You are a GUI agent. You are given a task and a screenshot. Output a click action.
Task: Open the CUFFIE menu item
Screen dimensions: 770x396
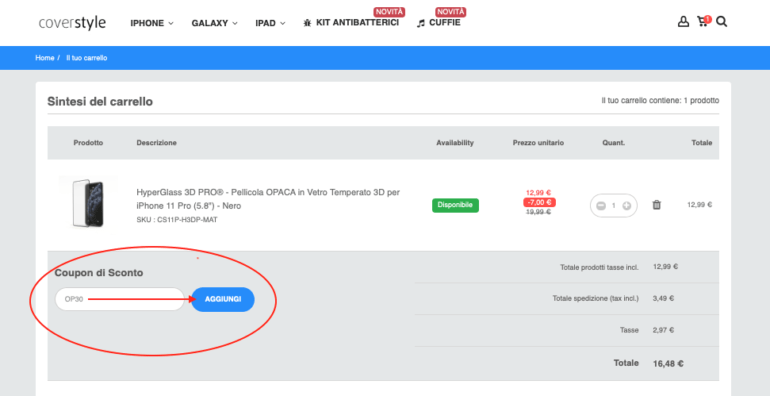click(439, 23)
